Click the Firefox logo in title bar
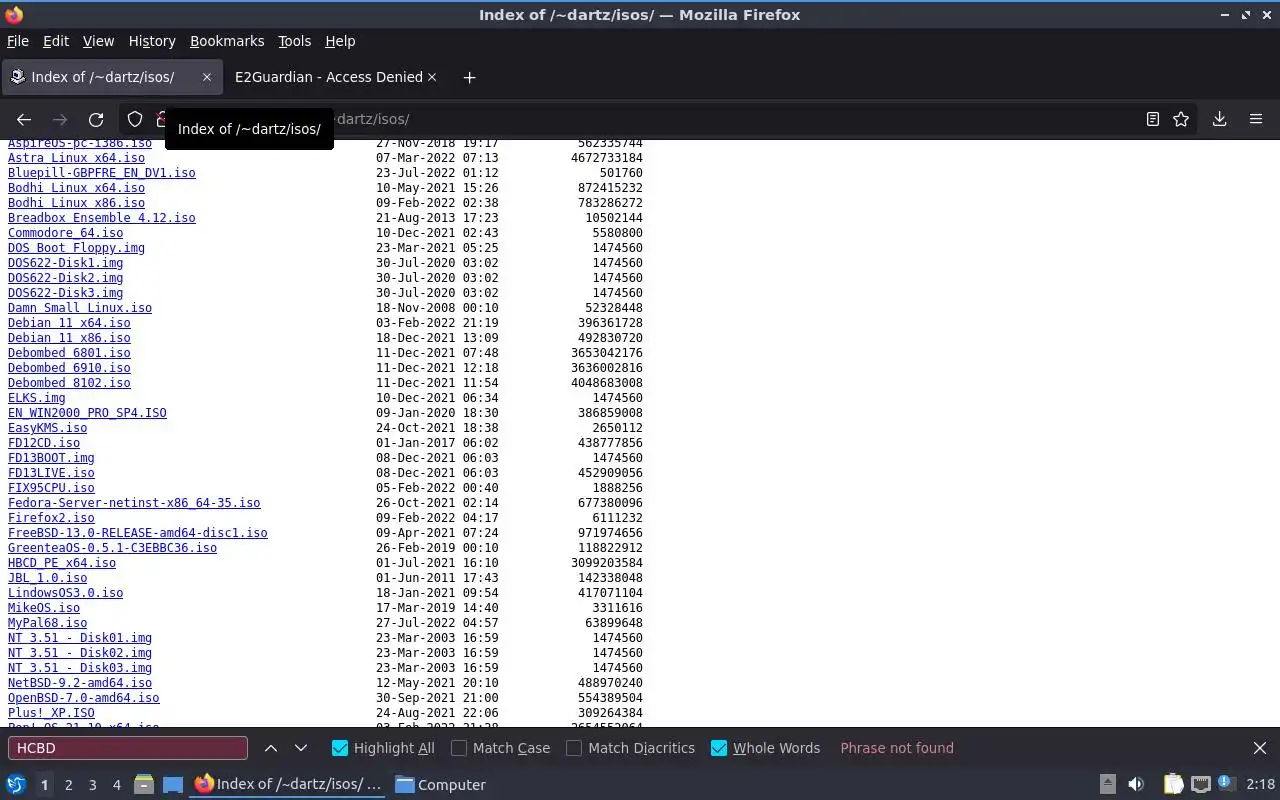This screenshot has width=1280, height=800. click(x=14, y=15)
